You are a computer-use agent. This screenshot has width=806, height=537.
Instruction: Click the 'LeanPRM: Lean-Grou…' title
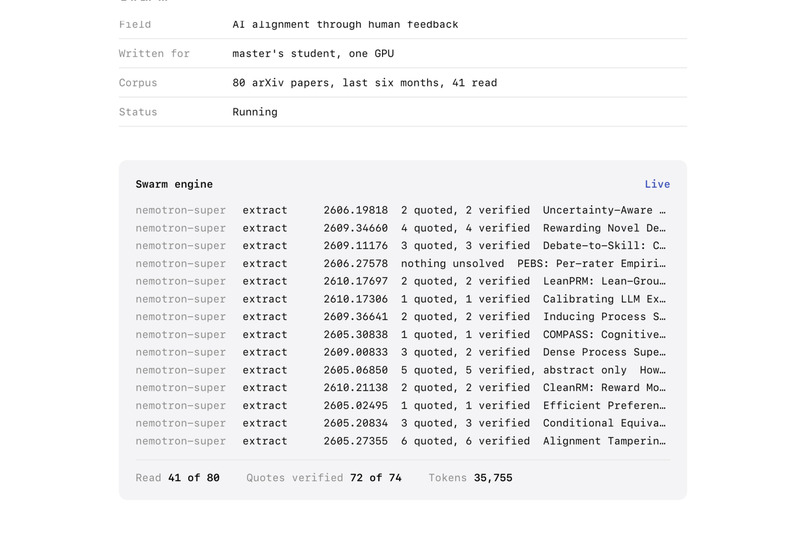pos(604,281)
